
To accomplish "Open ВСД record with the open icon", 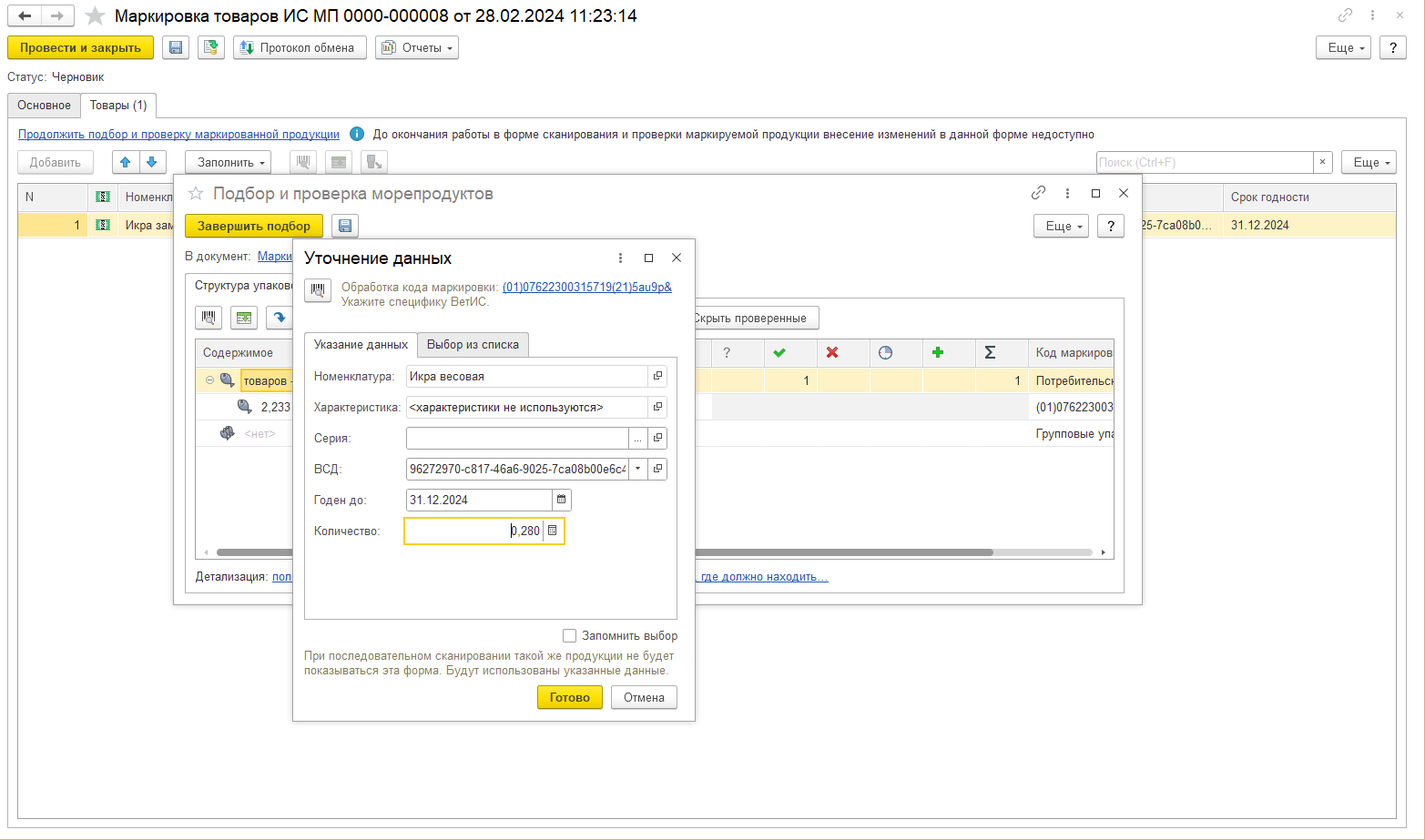I will [657, 469].
